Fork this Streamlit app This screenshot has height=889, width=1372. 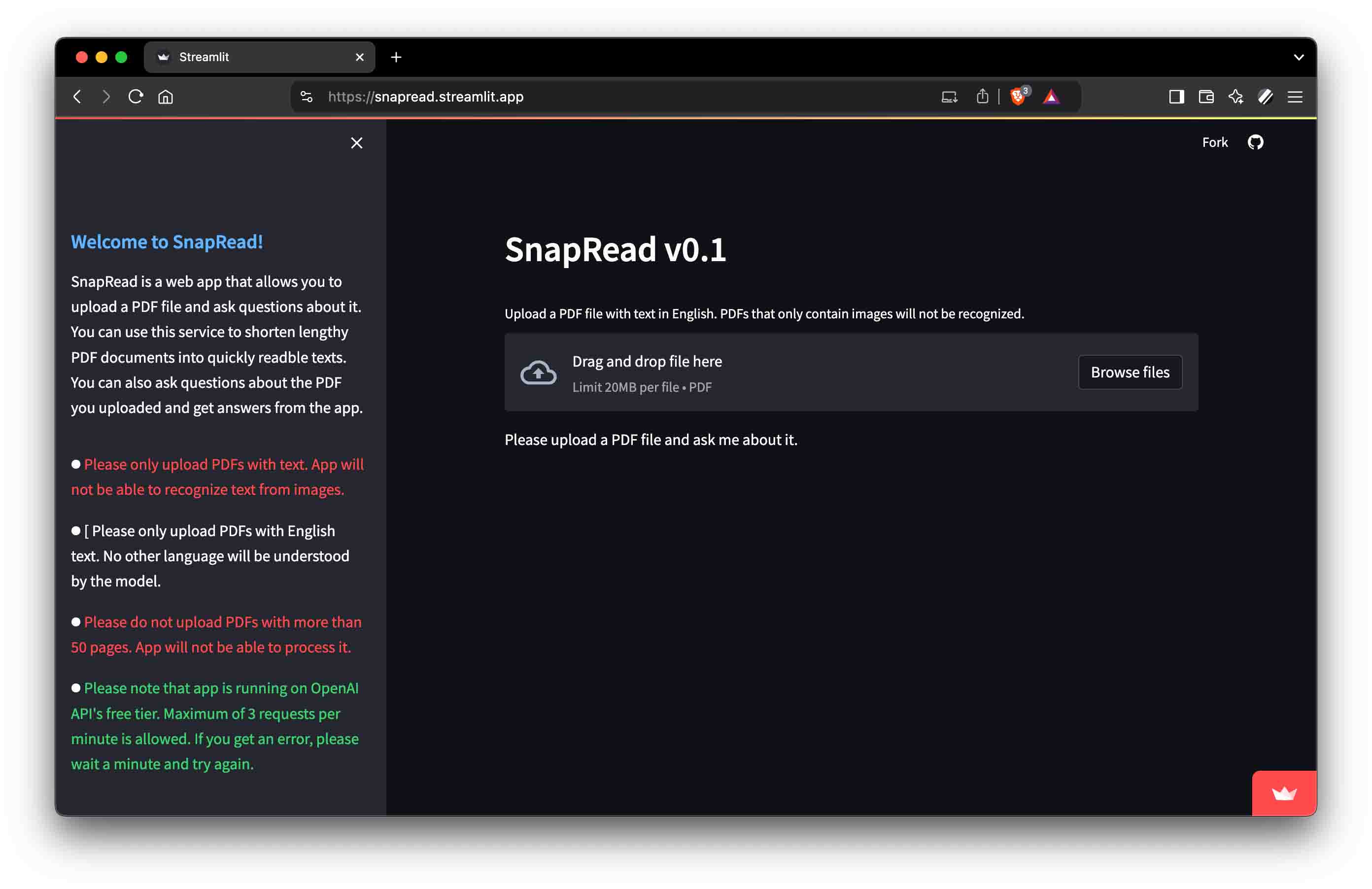click(1215, 142)
